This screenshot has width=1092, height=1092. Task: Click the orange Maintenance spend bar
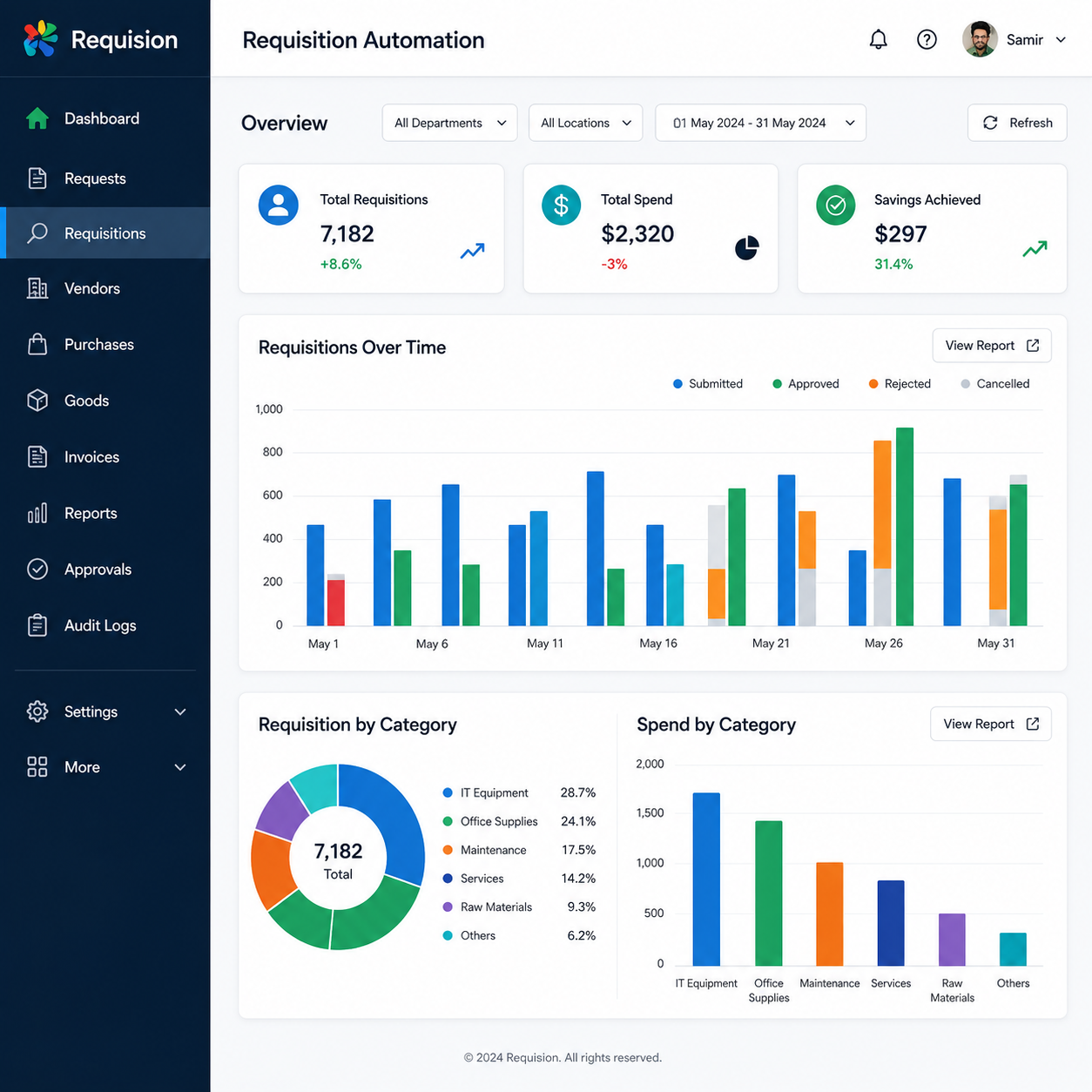(830, 913)
